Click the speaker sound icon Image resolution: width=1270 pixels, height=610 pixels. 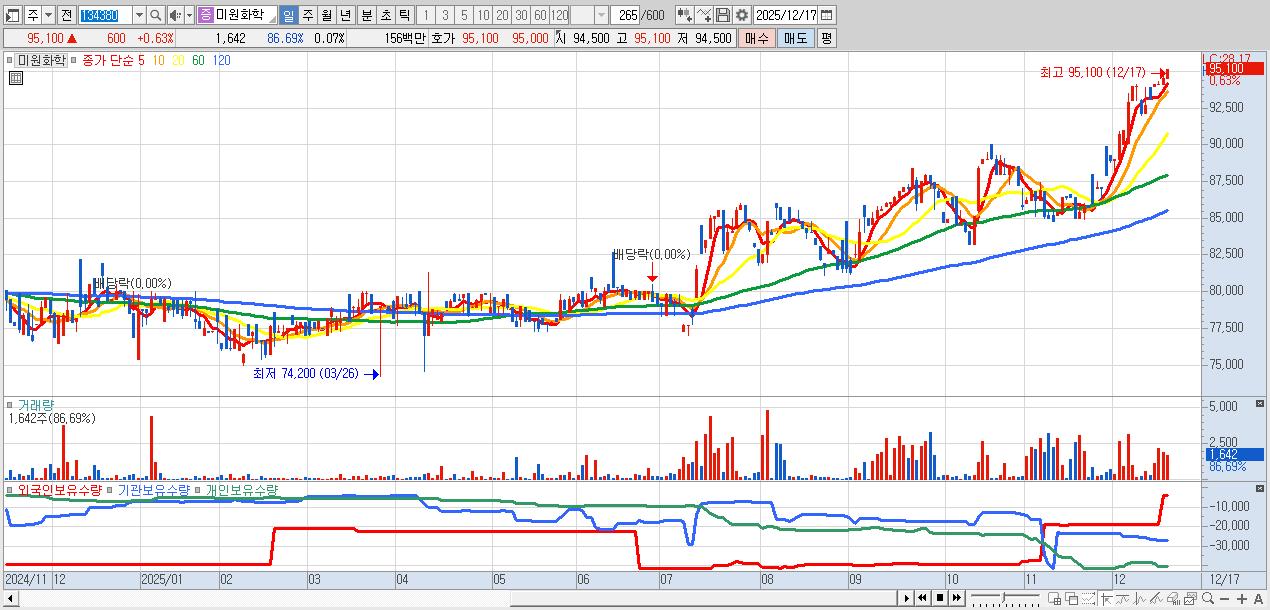175,15
